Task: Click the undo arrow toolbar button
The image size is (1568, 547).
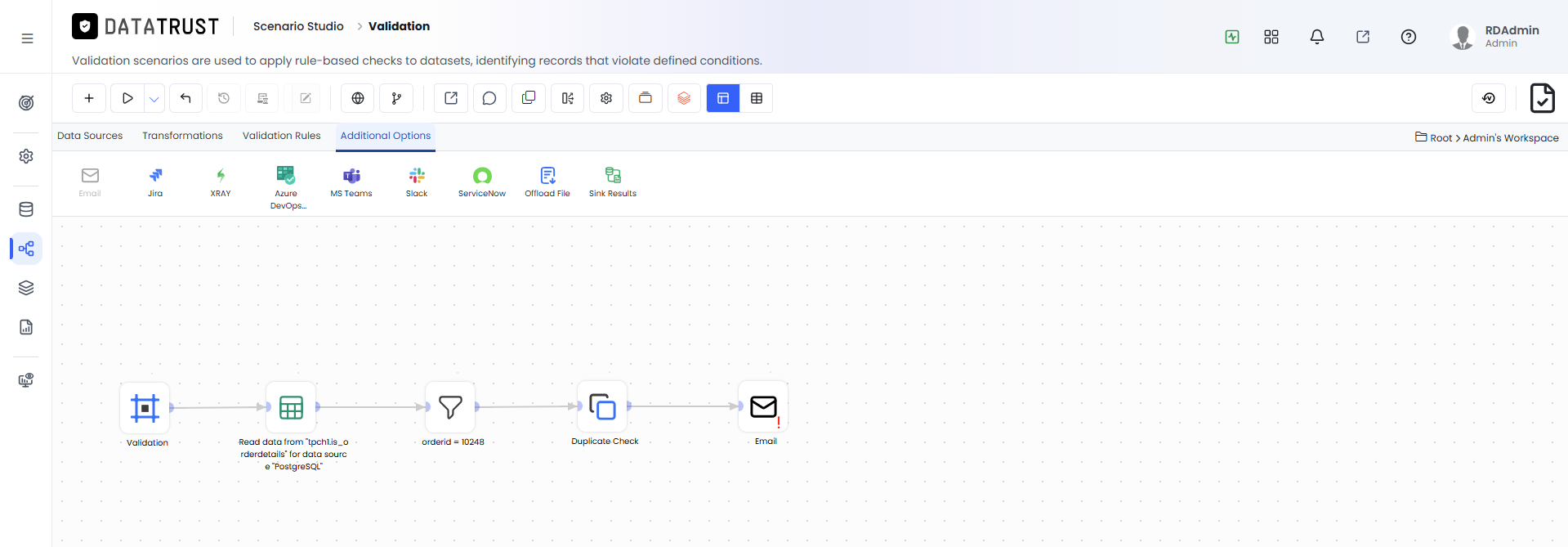Action: coord(185,98)
